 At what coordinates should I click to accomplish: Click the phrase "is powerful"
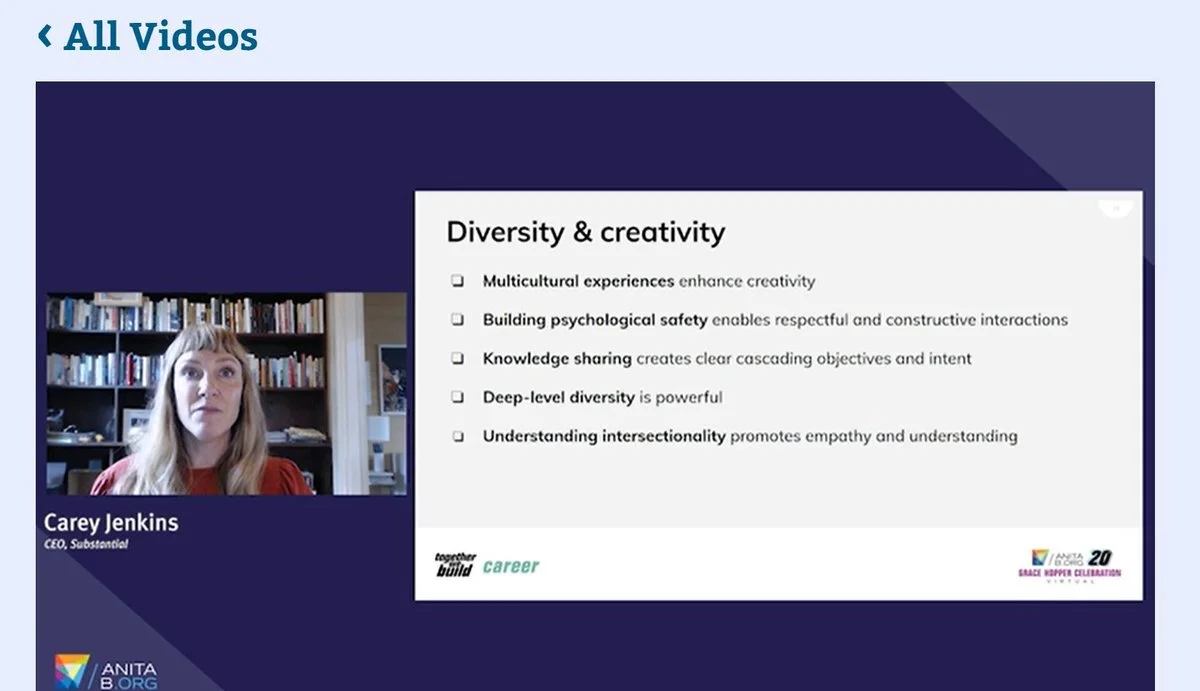point(681,397)
